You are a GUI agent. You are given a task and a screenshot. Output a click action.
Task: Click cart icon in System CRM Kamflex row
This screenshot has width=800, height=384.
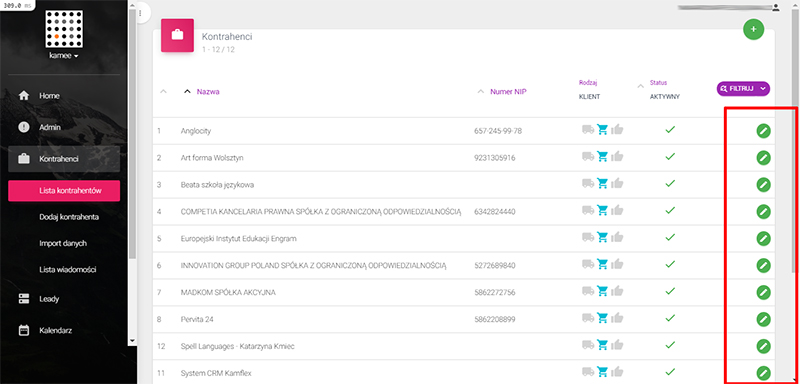[603, 372]
